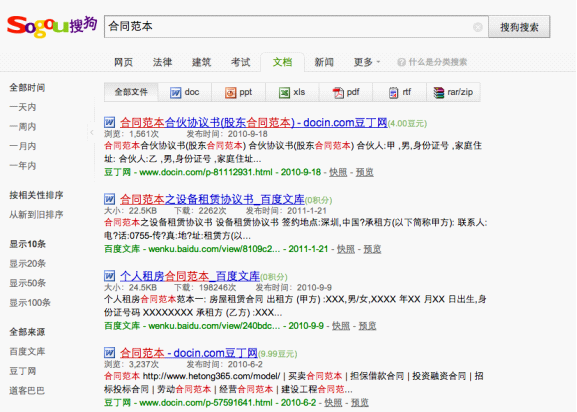Click the help icon beside 什么是分类搜索
The height and width of the screenshot is (412, 577).
click(x=401, y=62)
